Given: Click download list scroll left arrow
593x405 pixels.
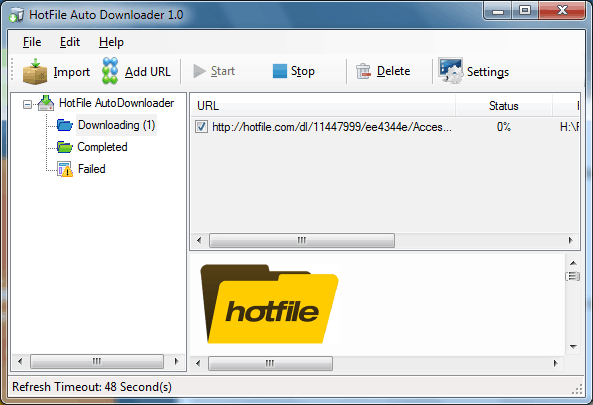Looking at the screenshot, I should 199,241.
